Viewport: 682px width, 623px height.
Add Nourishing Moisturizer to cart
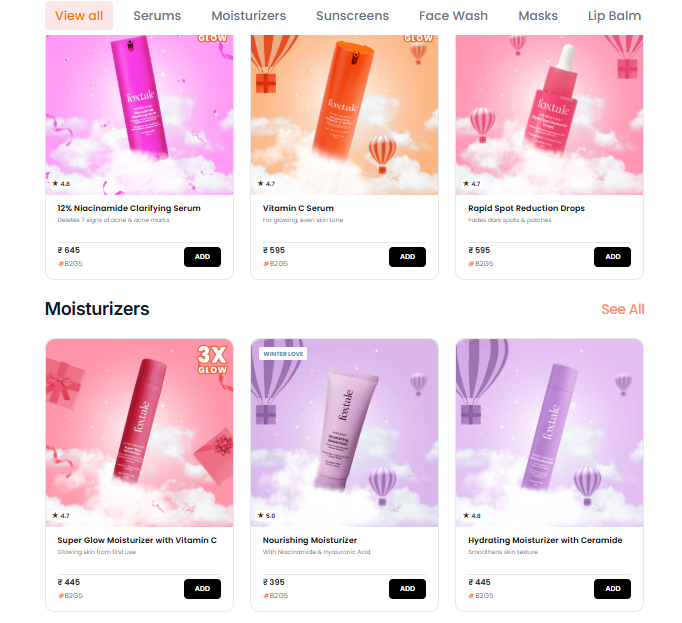tap(407, 589)
